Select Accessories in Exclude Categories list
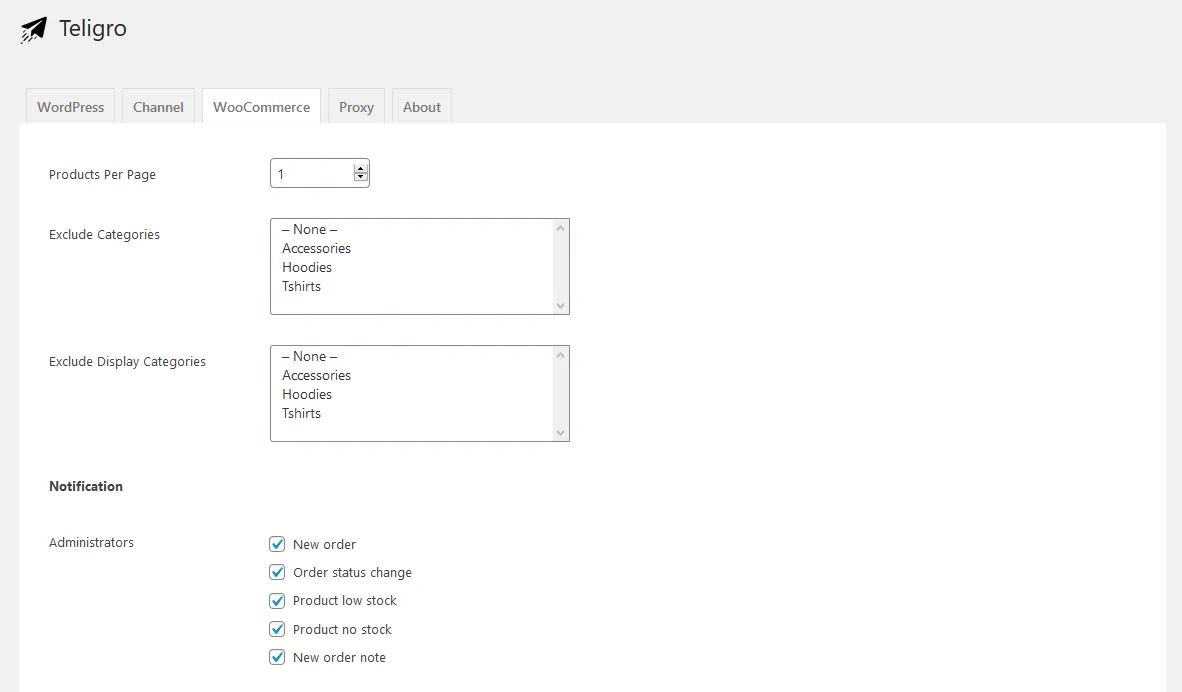Screen dimensions: 1182x692 click(317, 248)
